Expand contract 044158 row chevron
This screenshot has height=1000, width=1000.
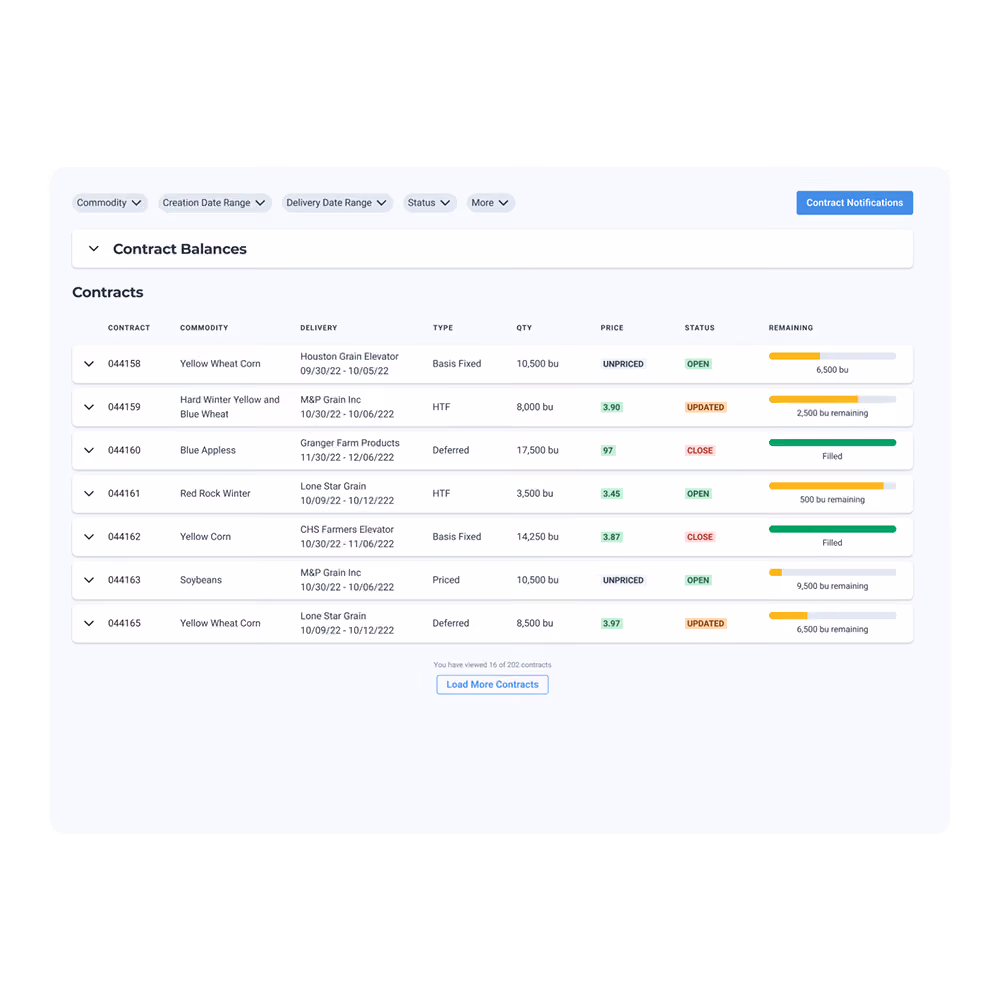(x=89, y=364)
